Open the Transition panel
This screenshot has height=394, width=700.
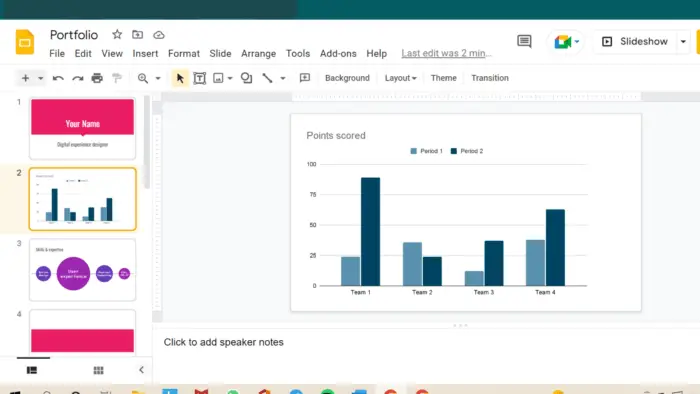[x=490, y=78]
